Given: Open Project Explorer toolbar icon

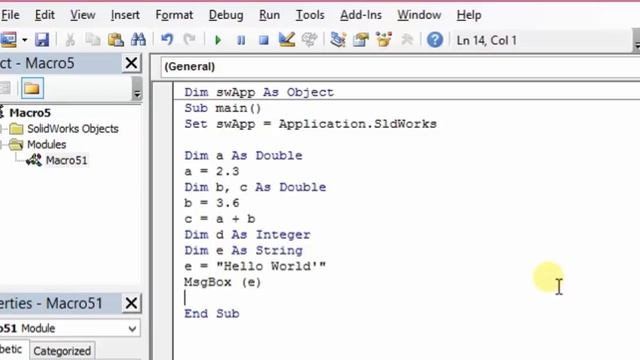Looking at the screenshot, I should pos(338,40).
